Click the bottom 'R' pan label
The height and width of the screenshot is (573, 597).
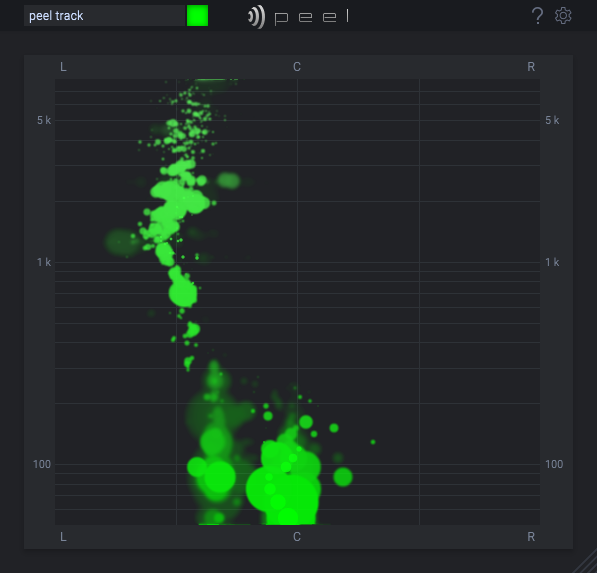pyautogui.click(x=531, y=537)
